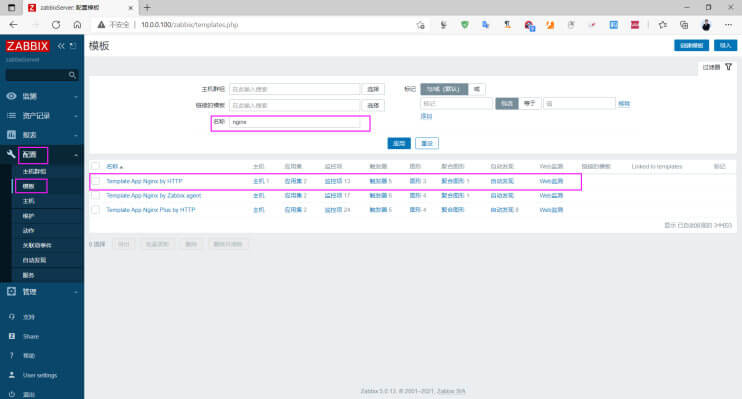Select the 或 tag mode toggle
The width and height of the screenshot is (742, 399).
tap(477, 89)
